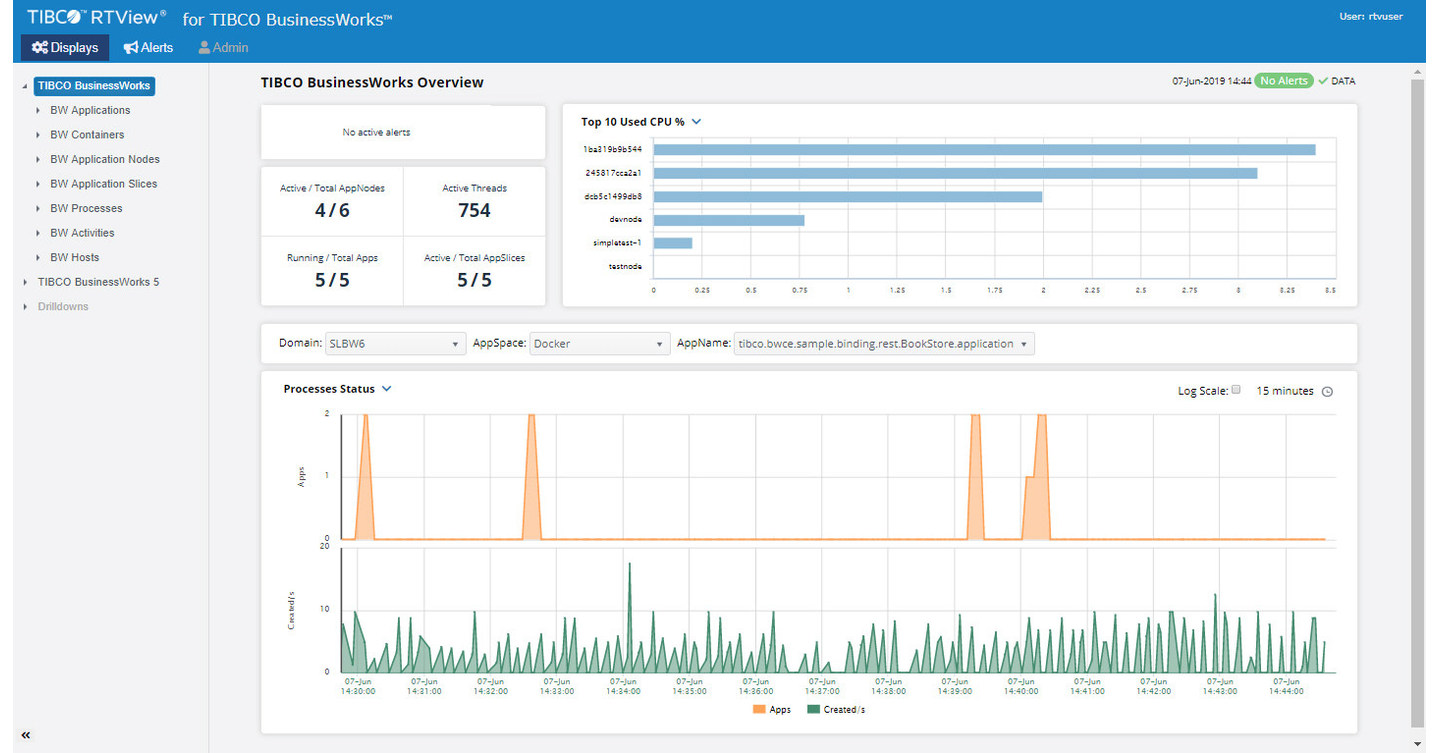Image resolution: width=1439 pixels, height=753 pixels.
Task: Open the AppName application dropdown
Action: coord(883,344)
